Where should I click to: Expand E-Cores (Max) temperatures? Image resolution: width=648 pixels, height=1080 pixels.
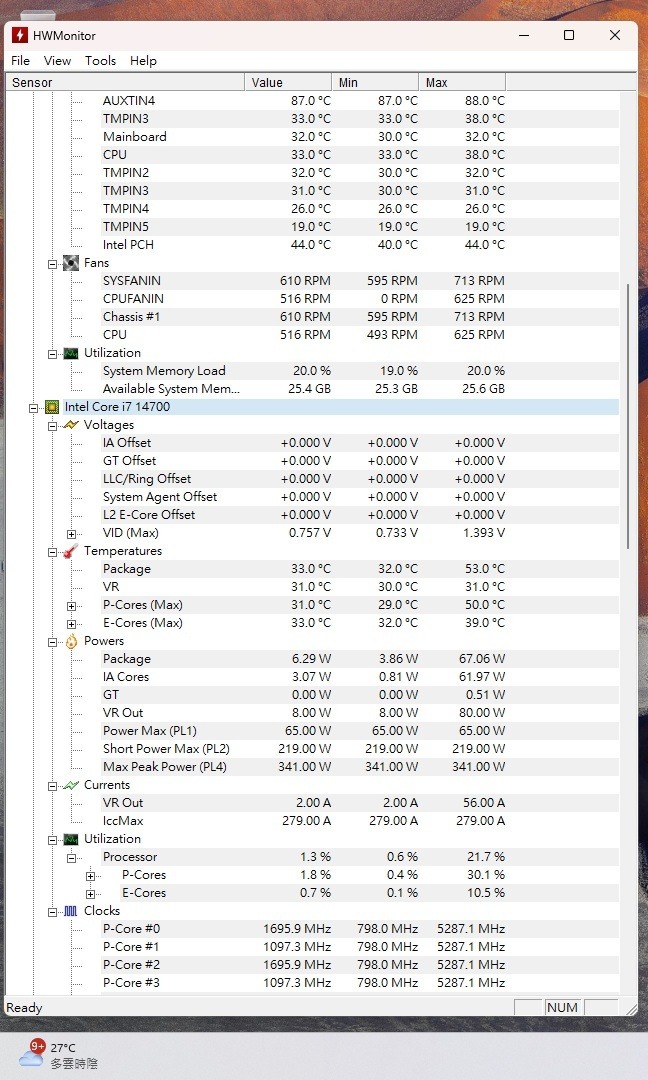tap(72, 624)
